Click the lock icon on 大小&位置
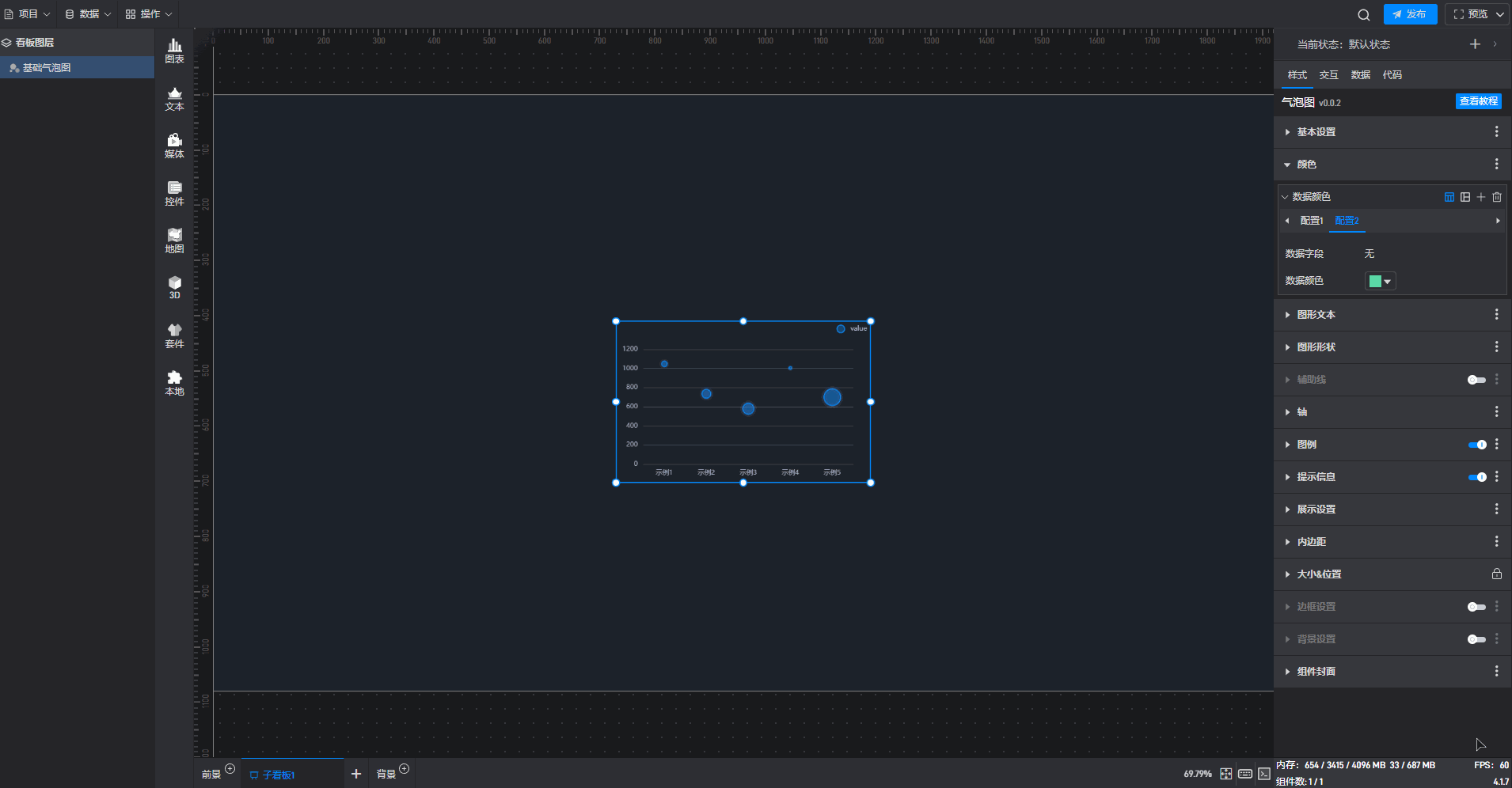Viewport: 1512px width, 788px height. (x=1496, y=574)
